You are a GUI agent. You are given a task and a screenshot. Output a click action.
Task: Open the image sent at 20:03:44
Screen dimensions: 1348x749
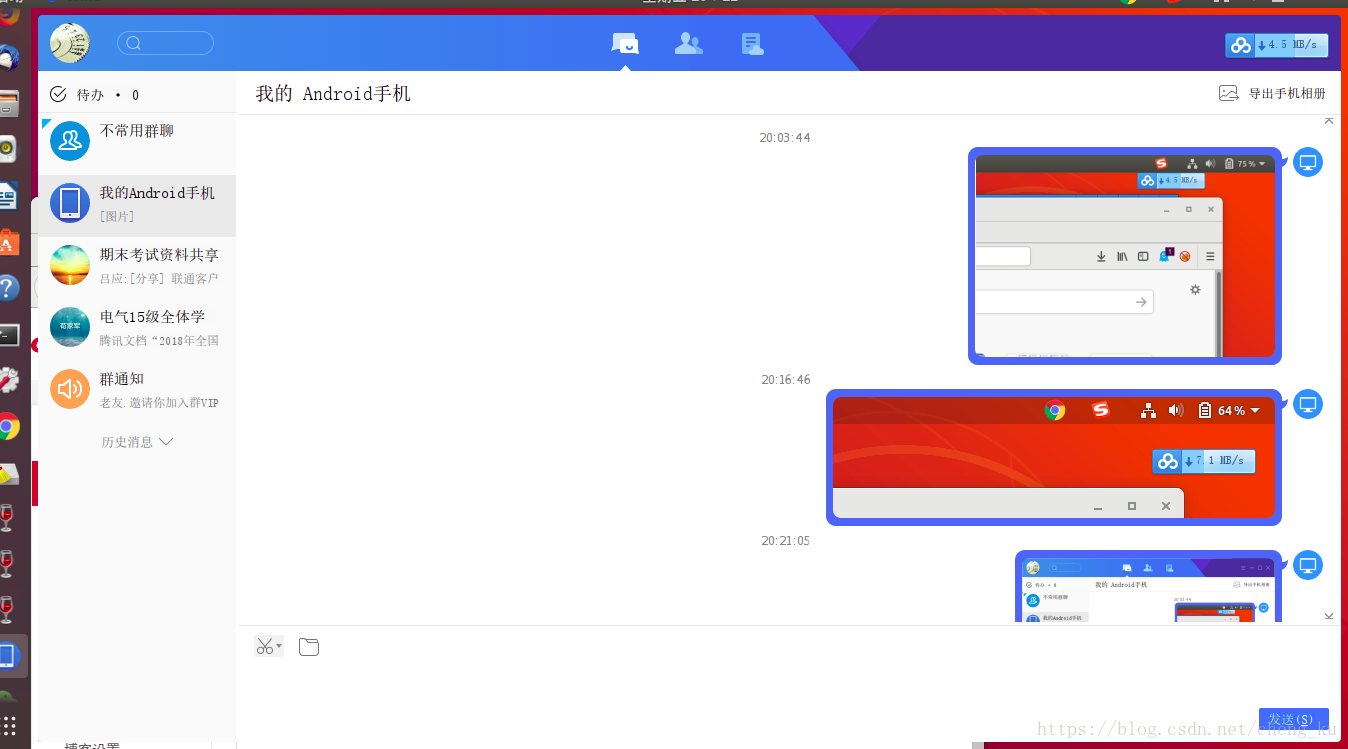[x=1125, y=256]
